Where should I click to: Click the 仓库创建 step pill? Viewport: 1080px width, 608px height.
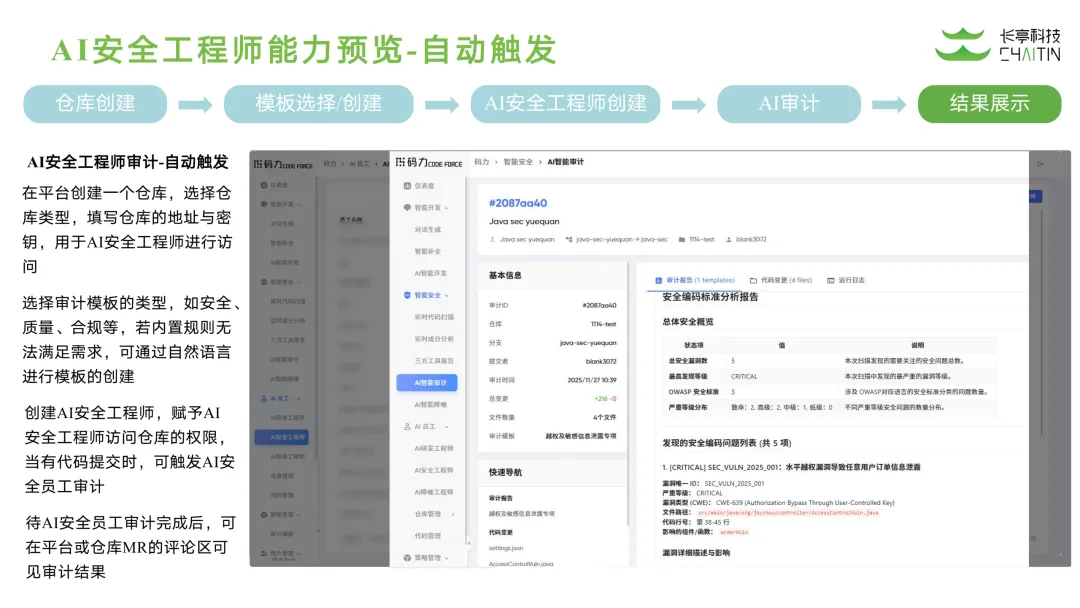[x=95, y=104]
